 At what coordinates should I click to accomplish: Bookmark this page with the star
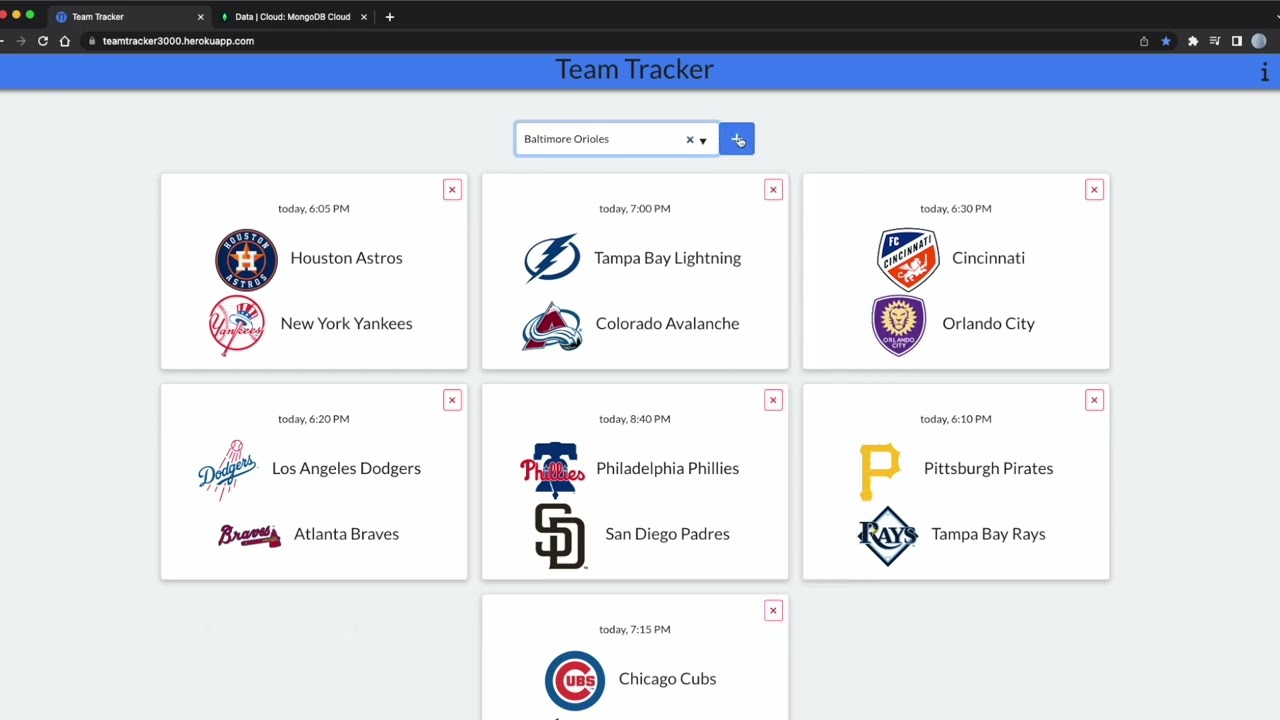[x=1165, y=41]
